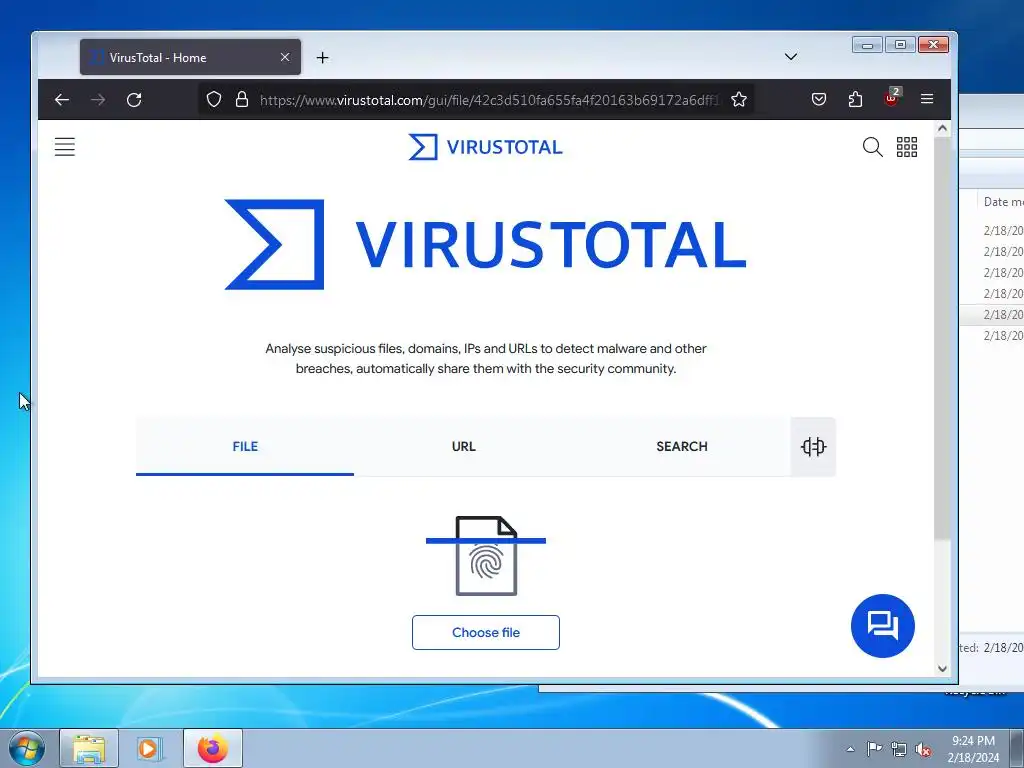
Task: Show hidden tray icons arrow
Action: (x=850, y=749)
